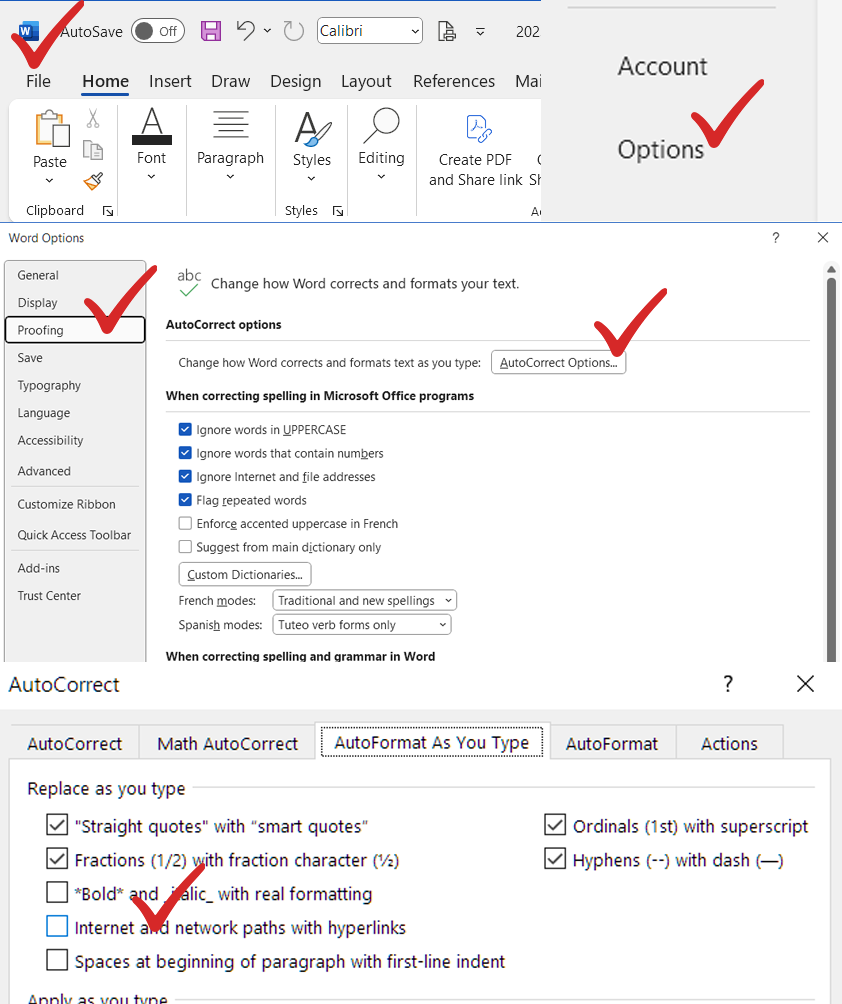Uncheck Ignore words in UPPERCASE

[185, 429]
